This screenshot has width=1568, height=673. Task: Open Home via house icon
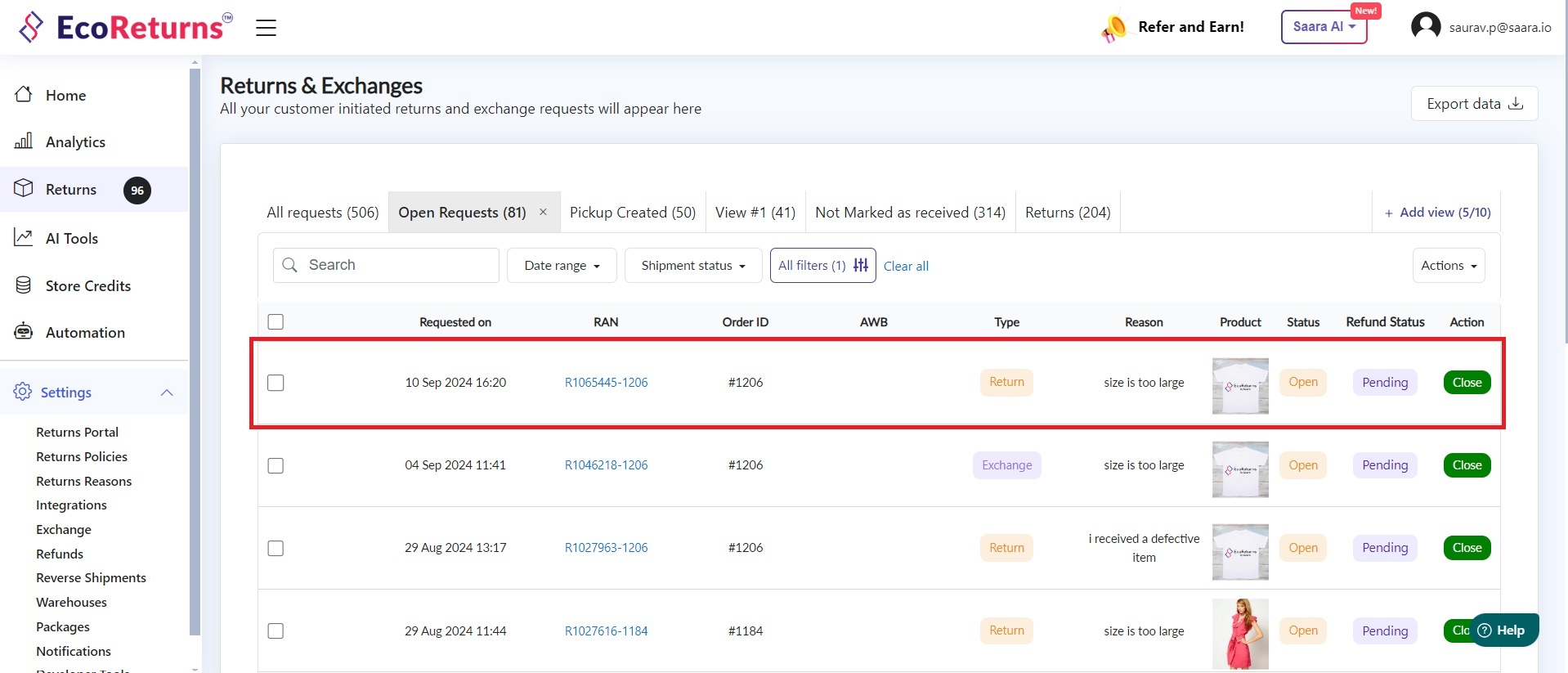24,95
